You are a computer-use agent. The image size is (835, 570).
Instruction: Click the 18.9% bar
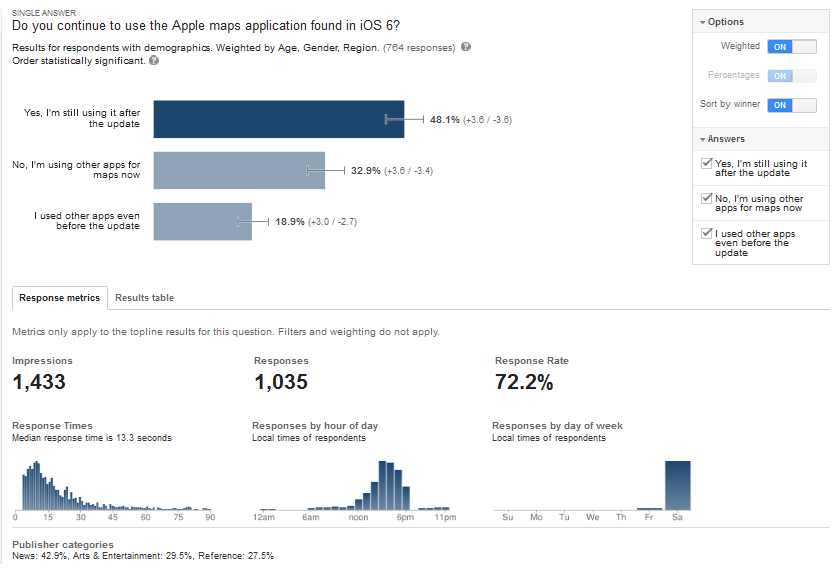click(203, 222)
